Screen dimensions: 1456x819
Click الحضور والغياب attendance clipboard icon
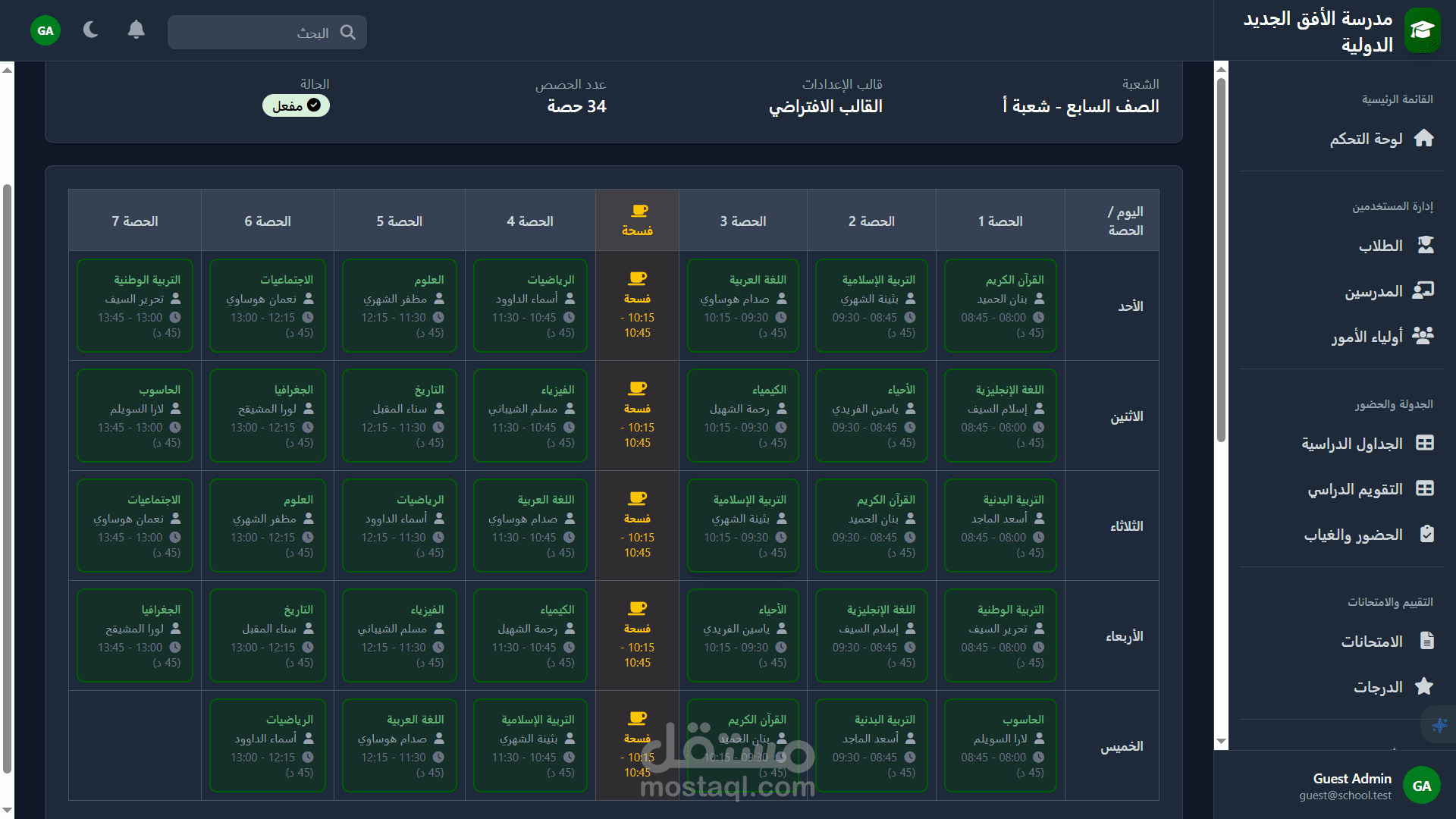click(1426, 535)
